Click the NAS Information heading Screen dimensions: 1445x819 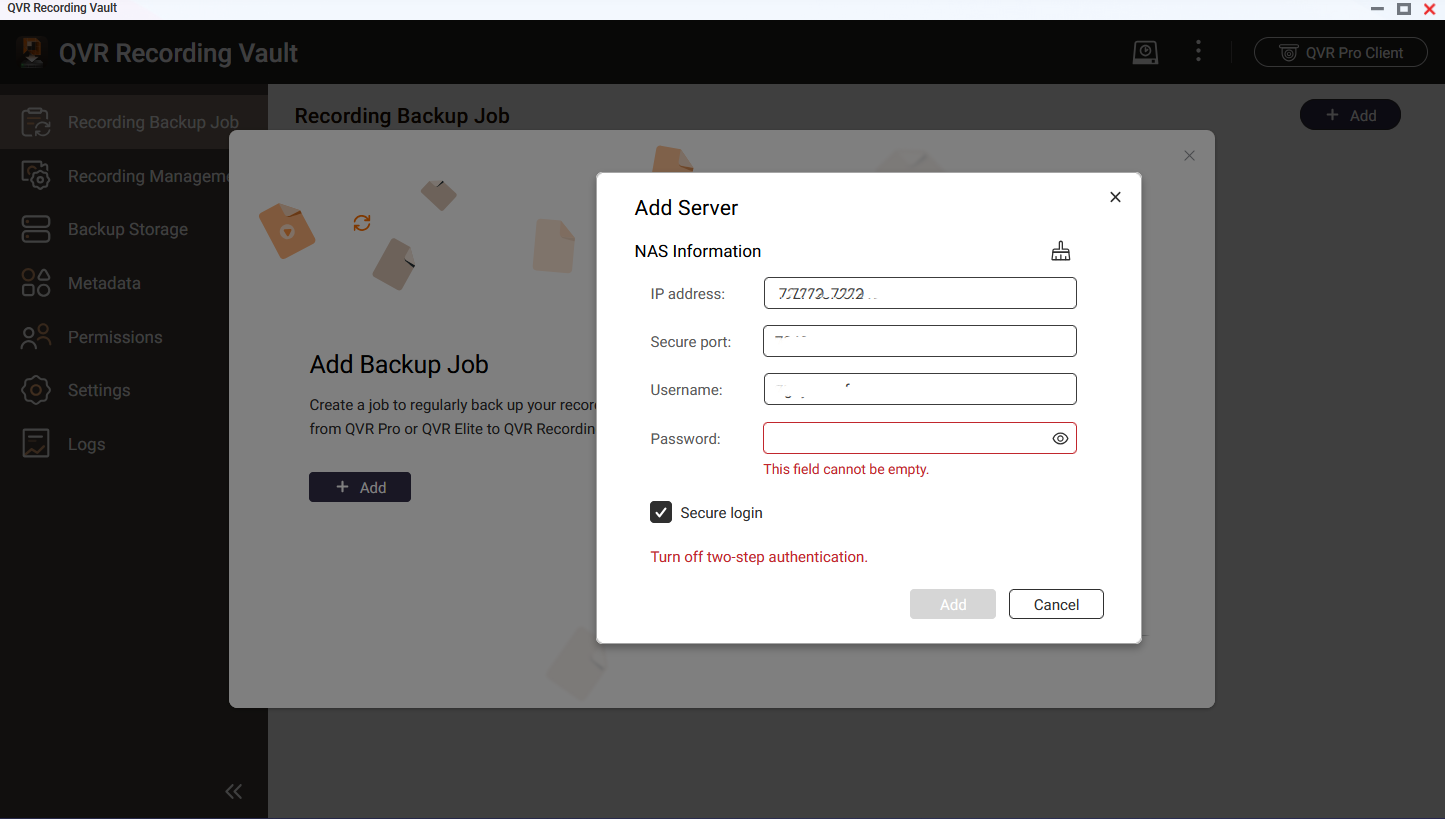click(698, 251)
